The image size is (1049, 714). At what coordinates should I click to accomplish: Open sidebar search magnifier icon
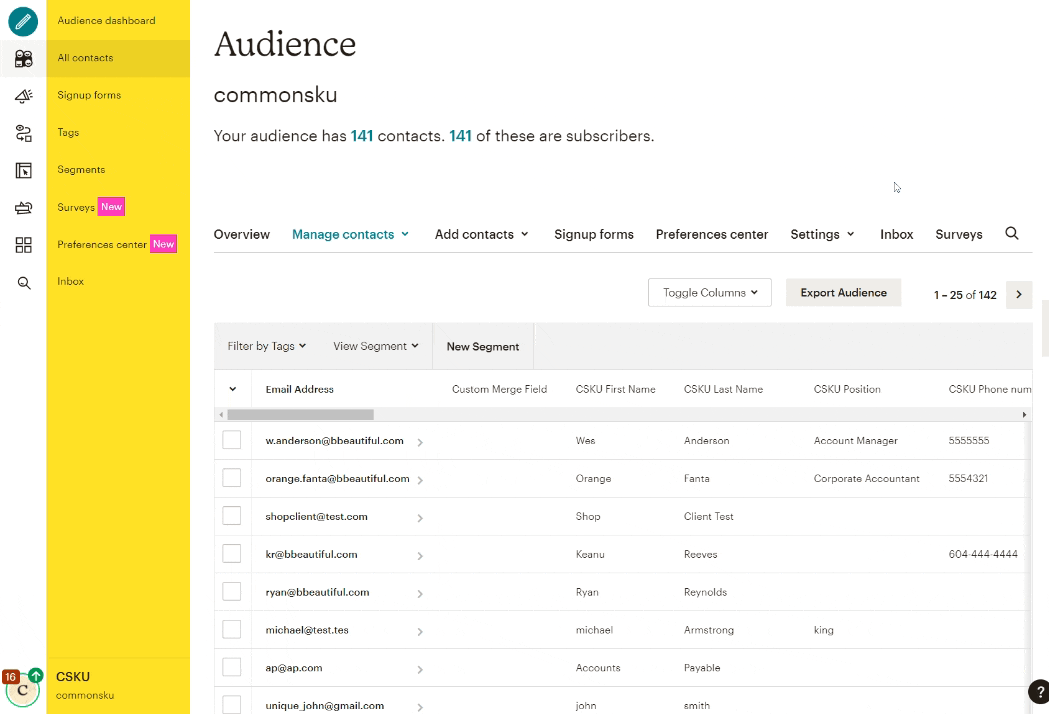click(x=22, y=281)
